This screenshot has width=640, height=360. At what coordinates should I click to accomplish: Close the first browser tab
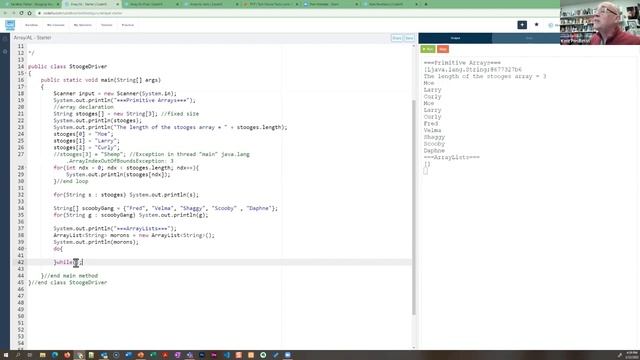tap(58, 4)
